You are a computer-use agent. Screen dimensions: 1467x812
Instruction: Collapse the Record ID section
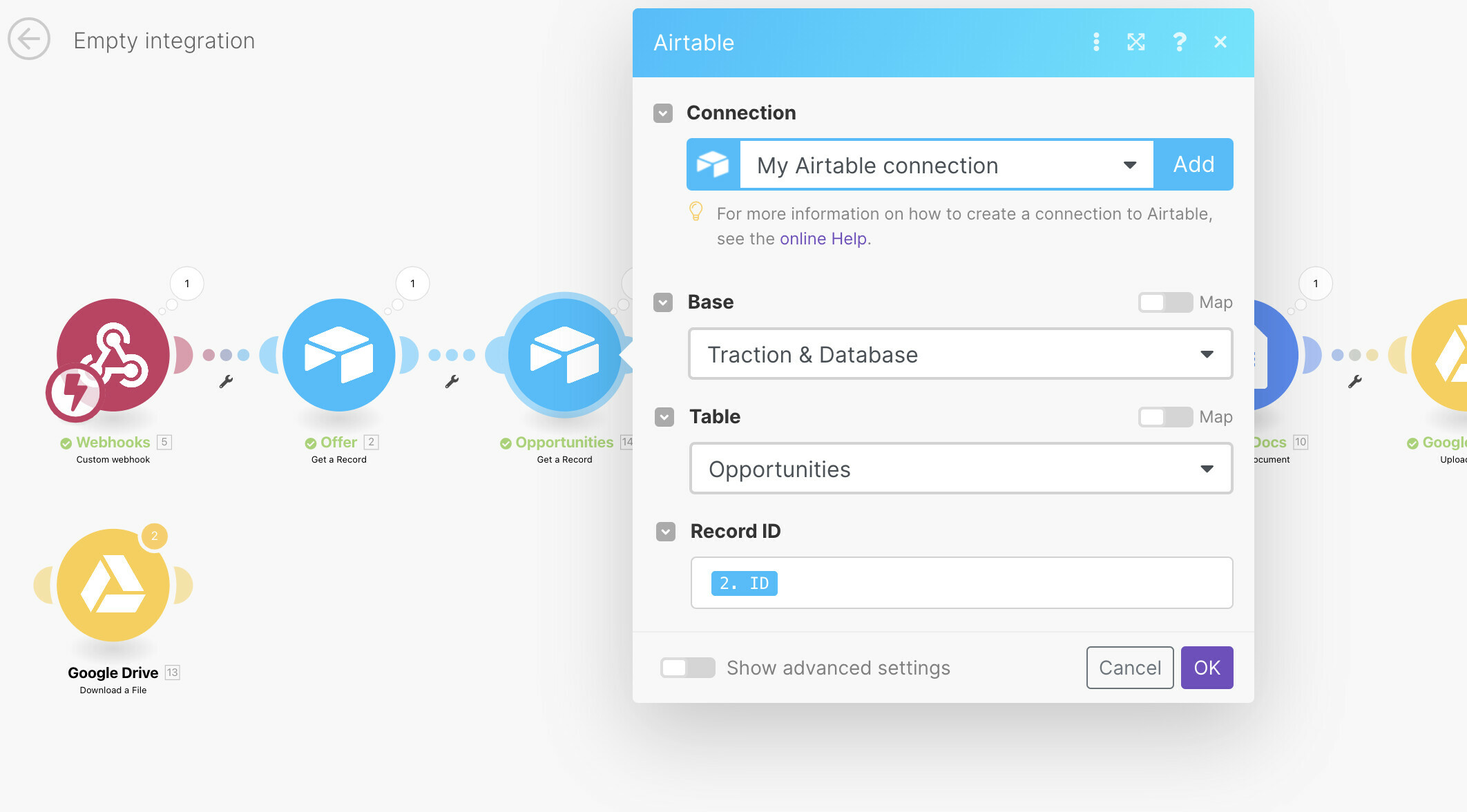[666, 532]
